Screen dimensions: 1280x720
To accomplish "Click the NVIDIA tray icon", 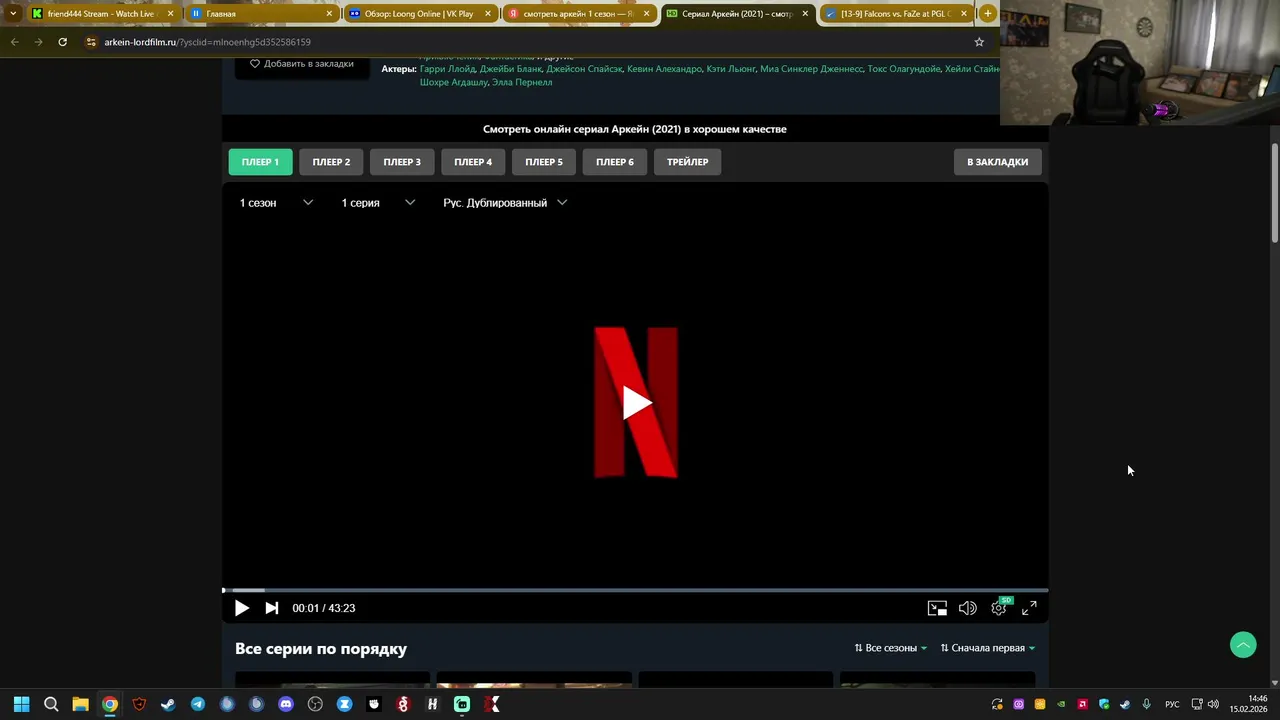I will pos(1061,704).
